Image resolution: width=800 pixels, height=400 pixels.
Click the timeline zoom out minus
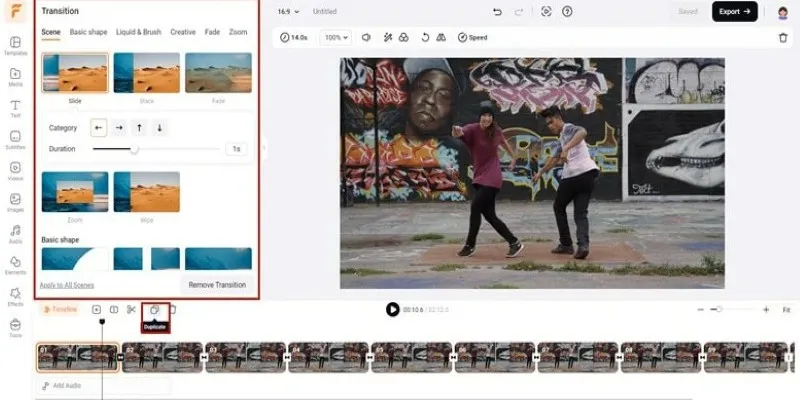(701, 310)
